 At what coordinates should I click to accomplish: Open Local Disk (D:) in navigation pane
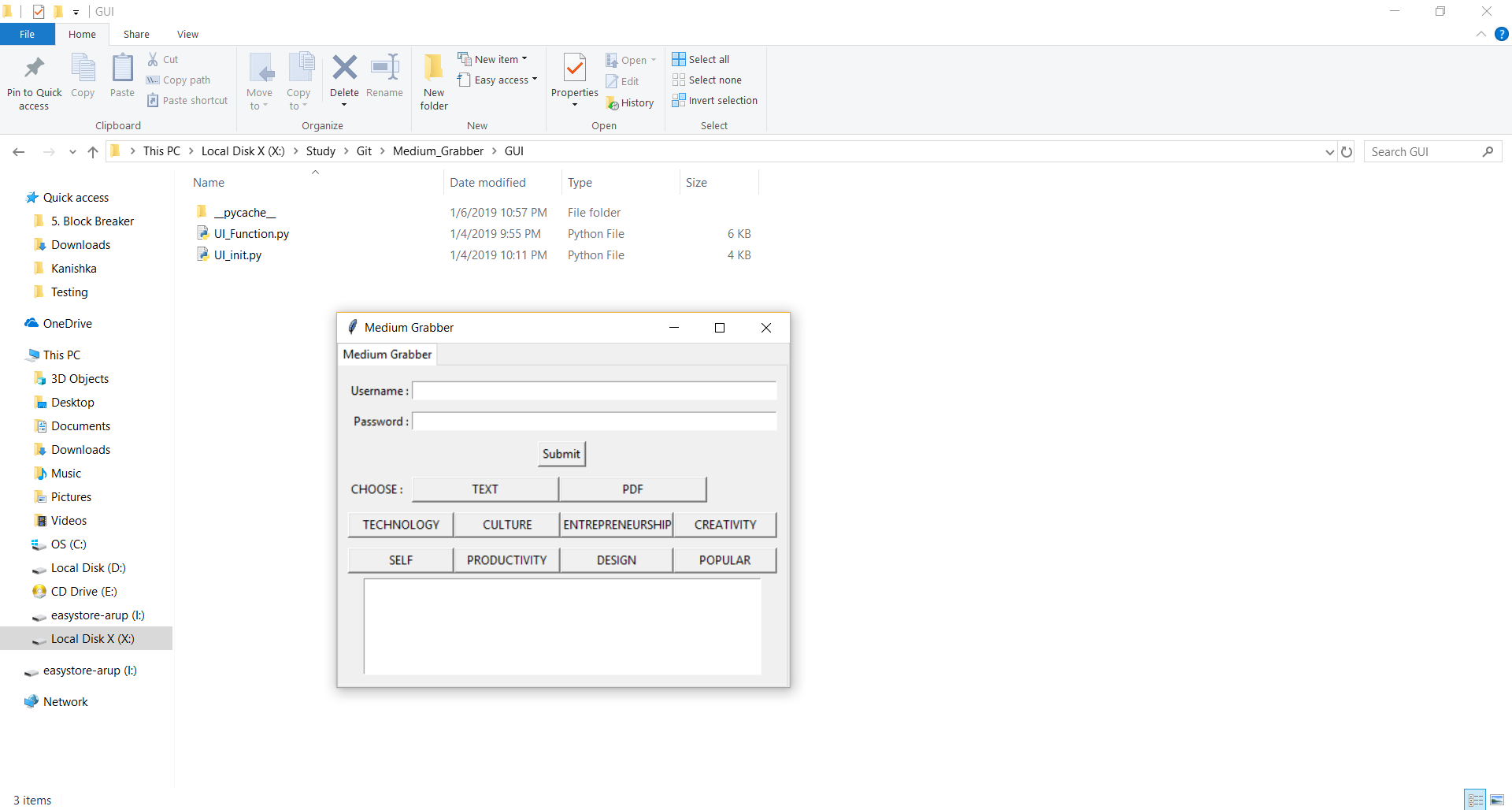click(88, 568)
